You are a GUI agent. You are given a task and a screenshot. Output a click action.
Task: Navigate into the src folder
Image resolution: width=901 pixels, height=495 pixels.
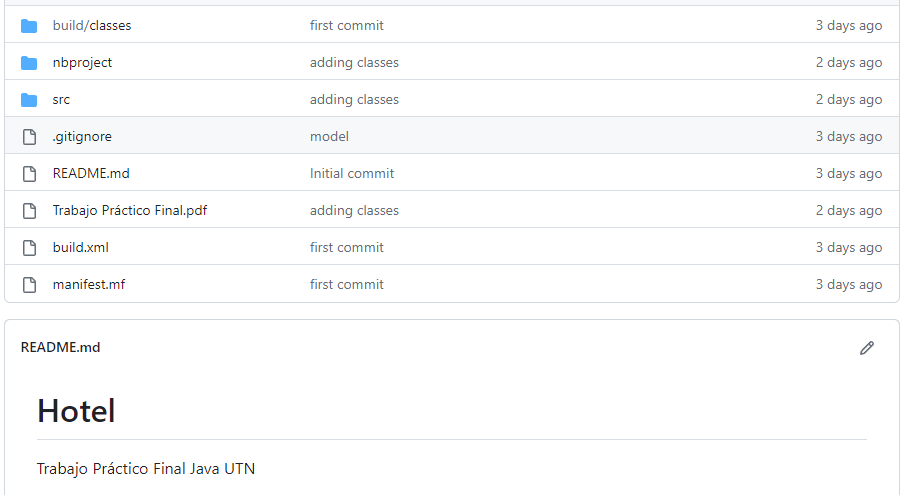(61, 100)
